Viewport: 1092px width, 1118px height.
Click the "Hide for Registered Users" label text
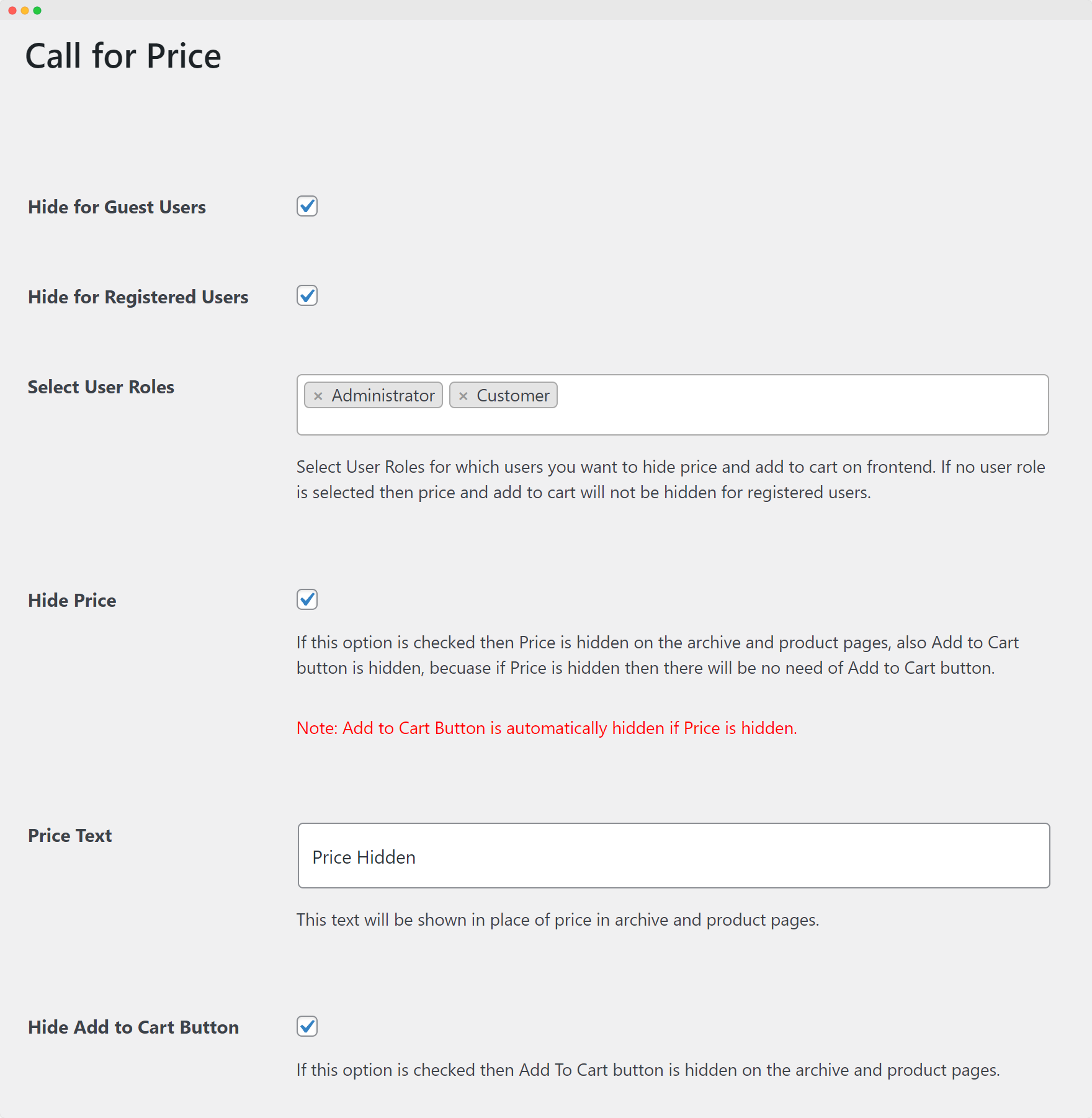point(138,297)
